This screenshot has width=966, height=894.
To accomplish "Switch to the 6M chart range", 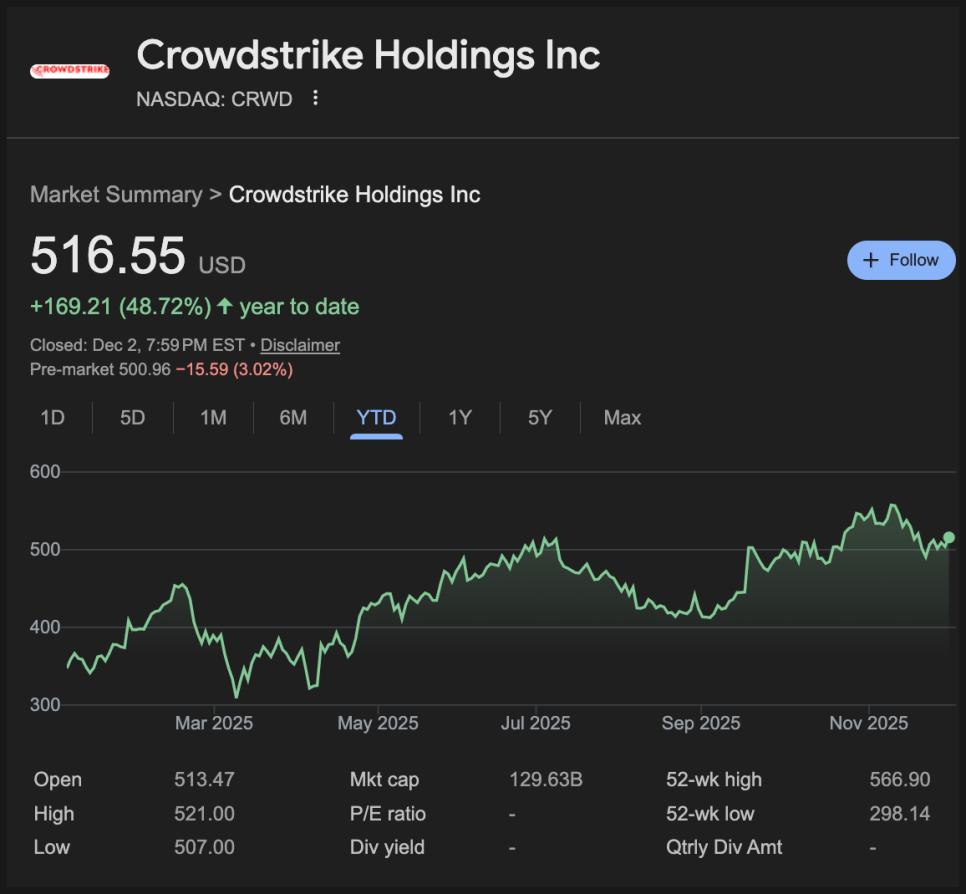I will tap(293, 418).
